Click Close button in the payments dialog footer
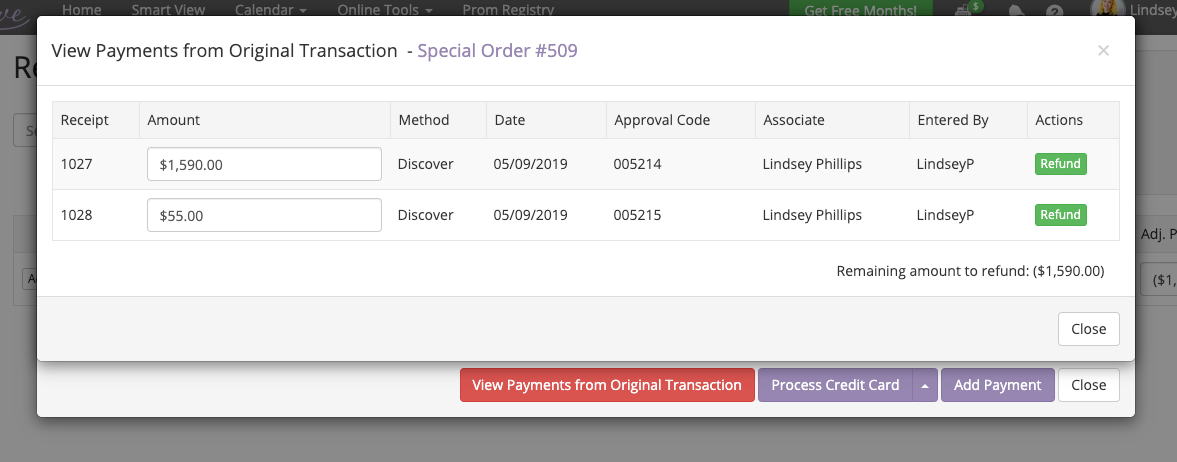1177x462 pixels. tap(1088, 329)
